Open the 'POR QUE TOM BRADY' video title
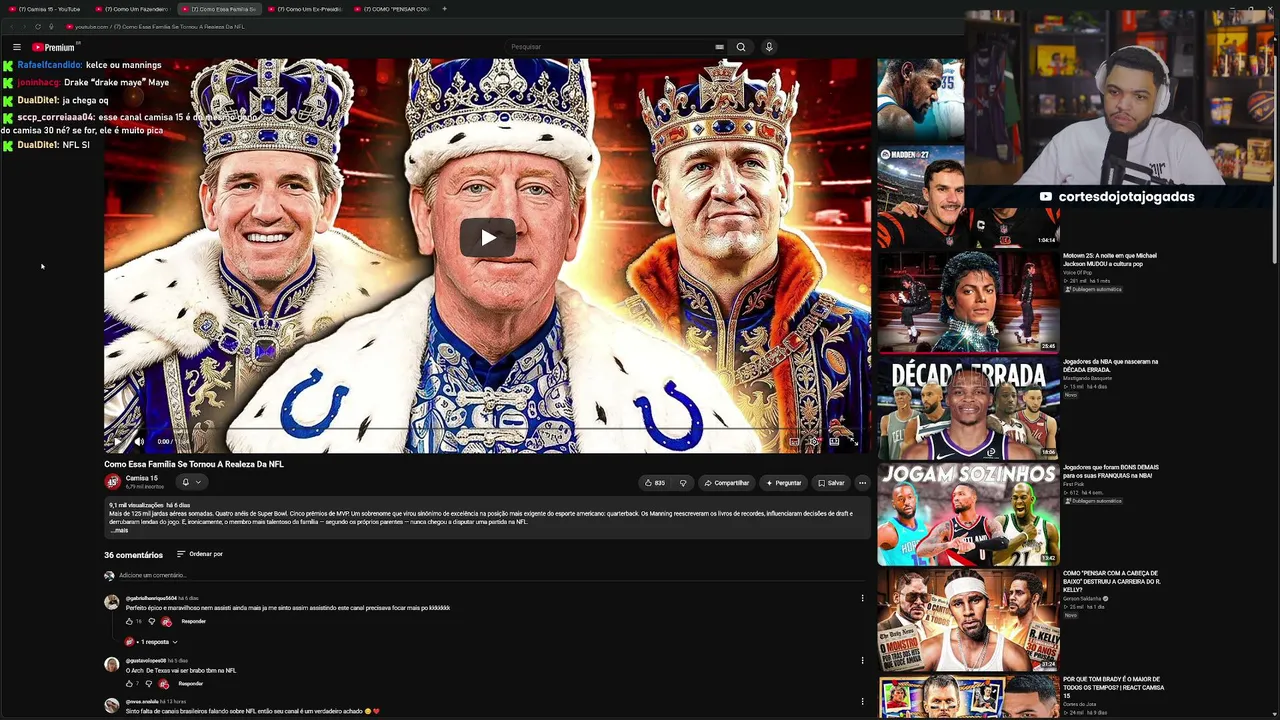 pyautogui.click(x=1113, y=687)
